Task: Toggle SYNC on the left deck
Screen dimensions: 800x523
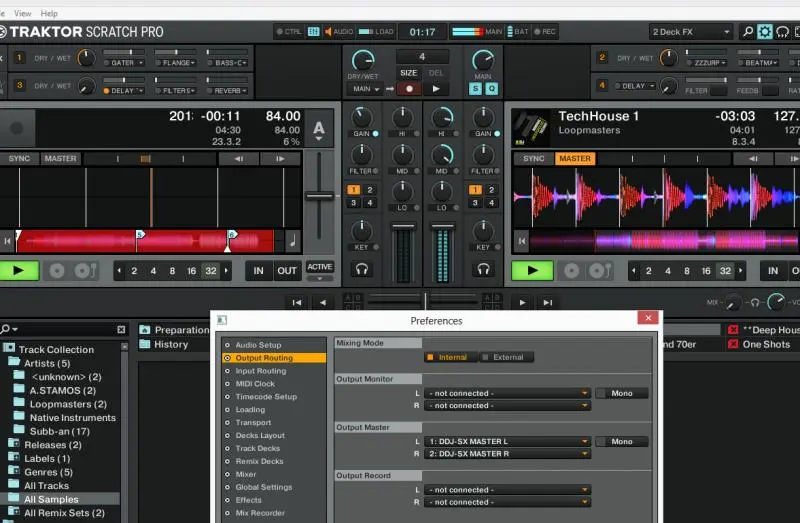Action: click(x=19, y=159)
